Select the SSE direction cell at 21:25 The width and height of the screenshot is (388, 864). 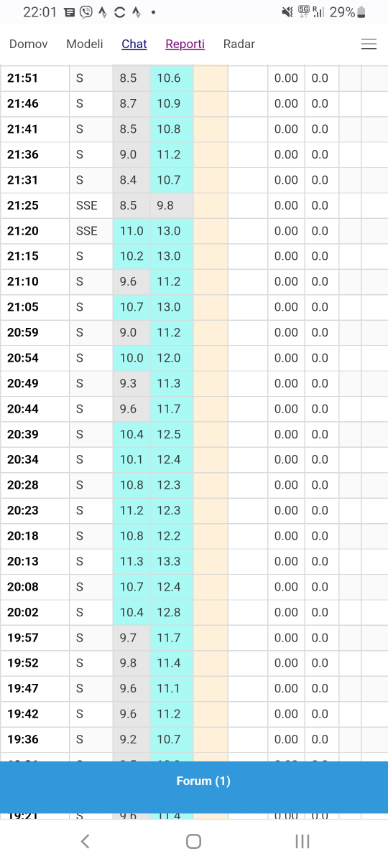click(x=91, y=206)
